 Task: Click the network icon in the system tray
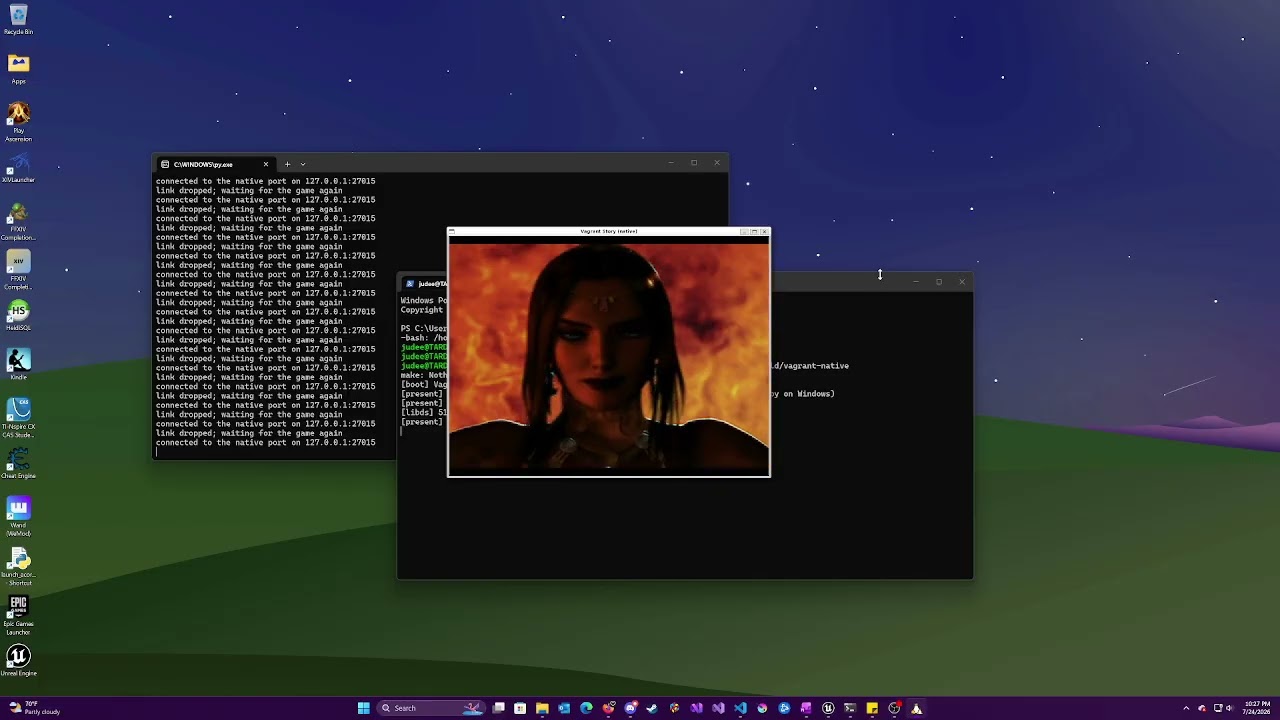pos(1218,708)
